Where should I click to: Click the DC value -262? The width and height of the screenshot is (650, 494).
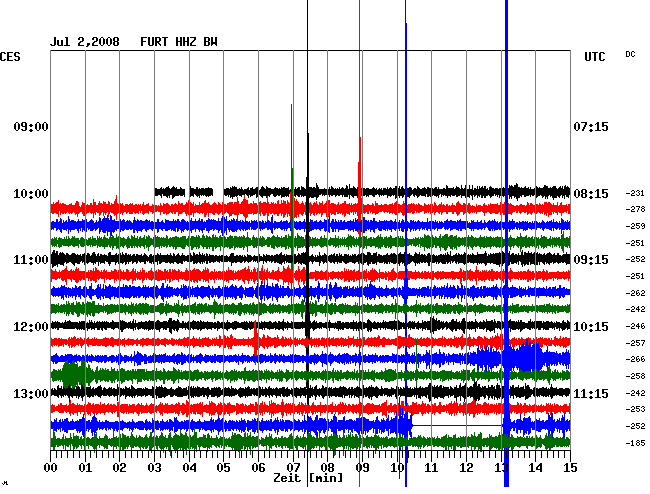click(635, 293)
